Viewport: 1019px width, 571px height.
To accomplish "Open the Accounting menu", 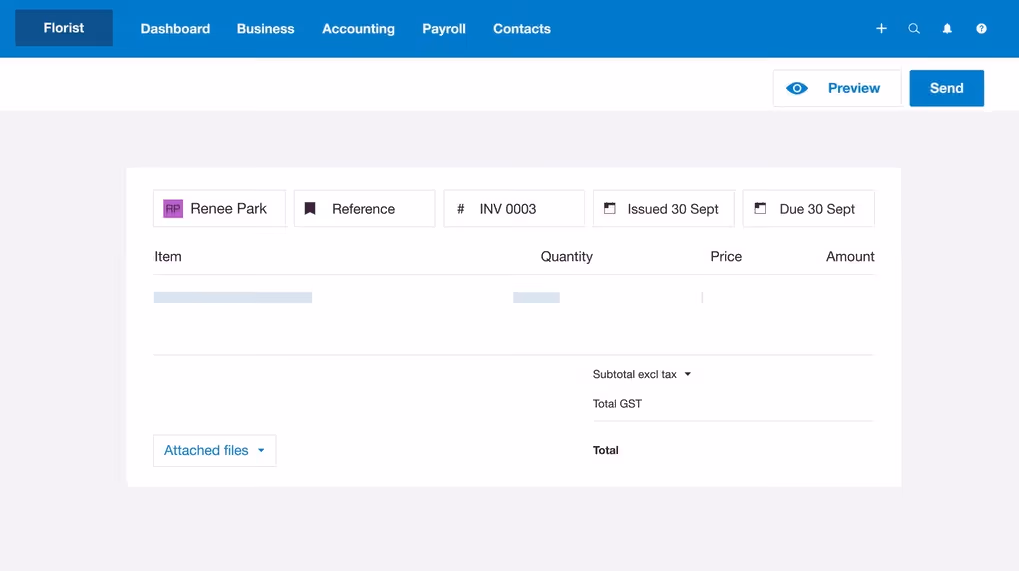I will 358,29.
